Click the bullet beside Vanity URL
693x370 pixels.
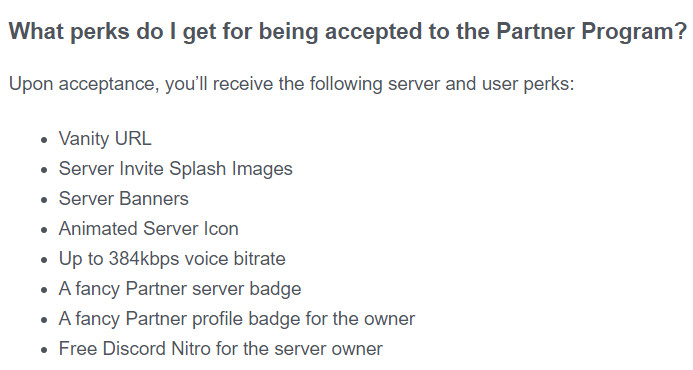click(x=44, y=140)
